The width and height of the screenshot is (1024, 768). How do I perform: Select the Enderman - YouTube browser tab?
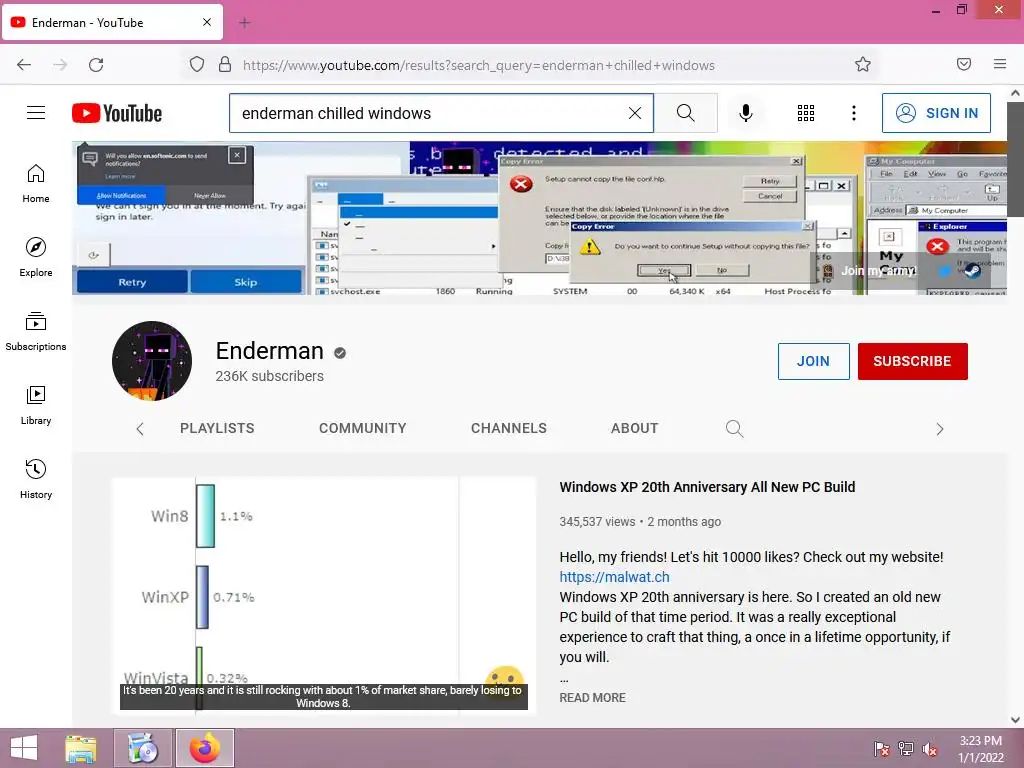pos(112,23)
